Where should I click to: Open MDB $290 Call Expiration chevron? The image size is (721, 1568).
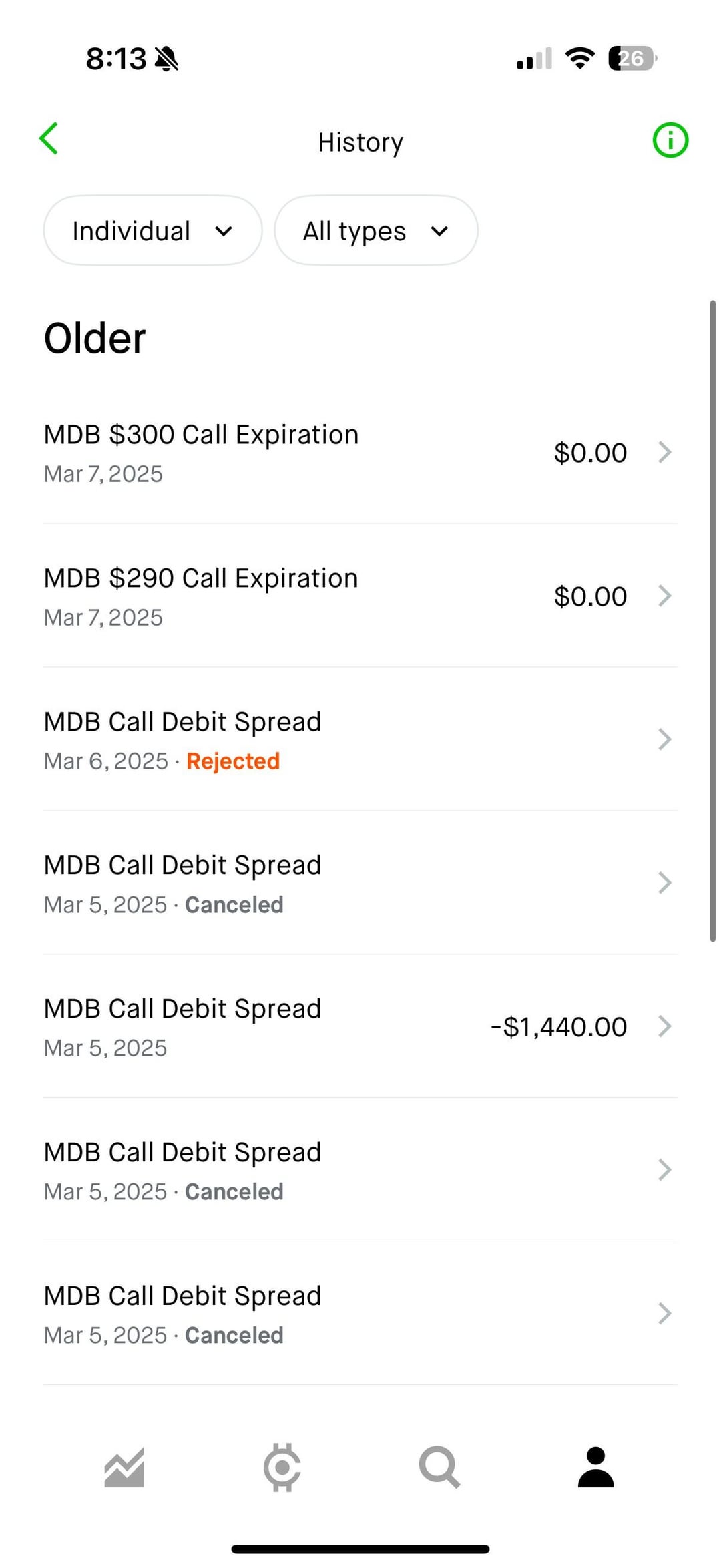[x=664, y=596]
